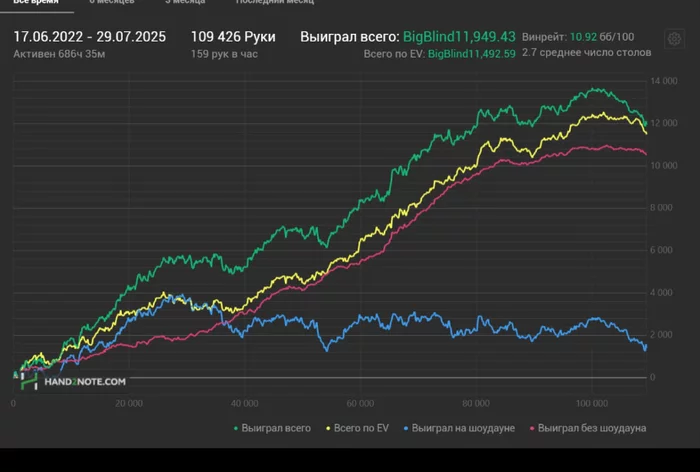700x472 pixels.
Task: Switch to the "Все время" period tab
Action: coord(36,2)
